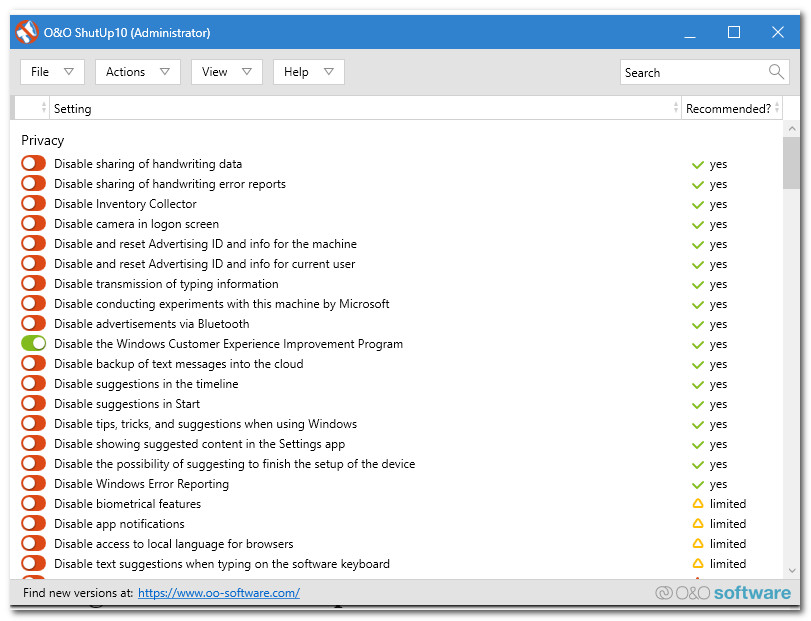Click yellow warning triangle for app notifications
This screenshot has height=621, width=811.
(698, 523)
